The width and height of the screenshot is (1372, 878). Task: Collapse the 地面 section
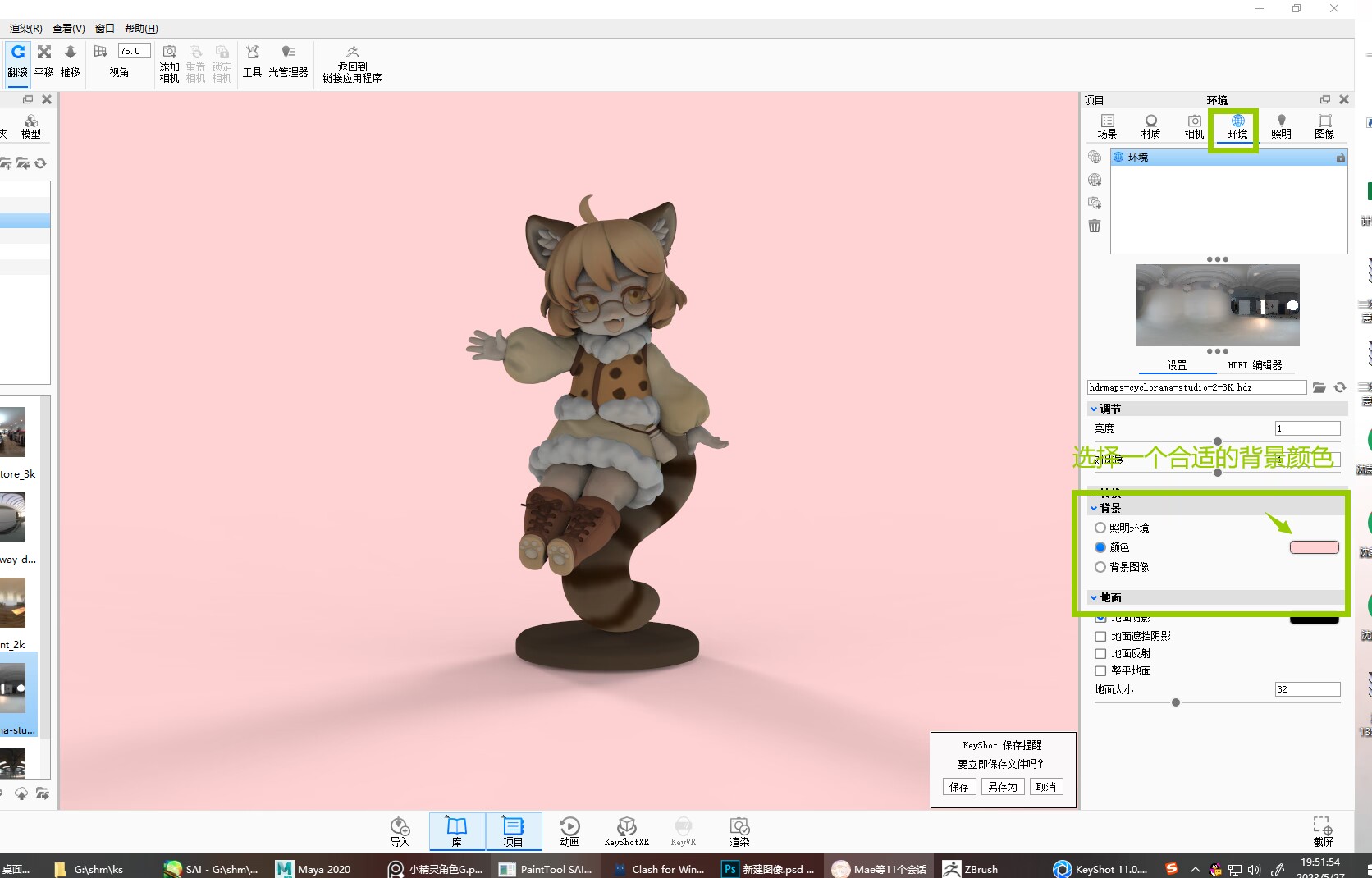tap(1094, 597)
